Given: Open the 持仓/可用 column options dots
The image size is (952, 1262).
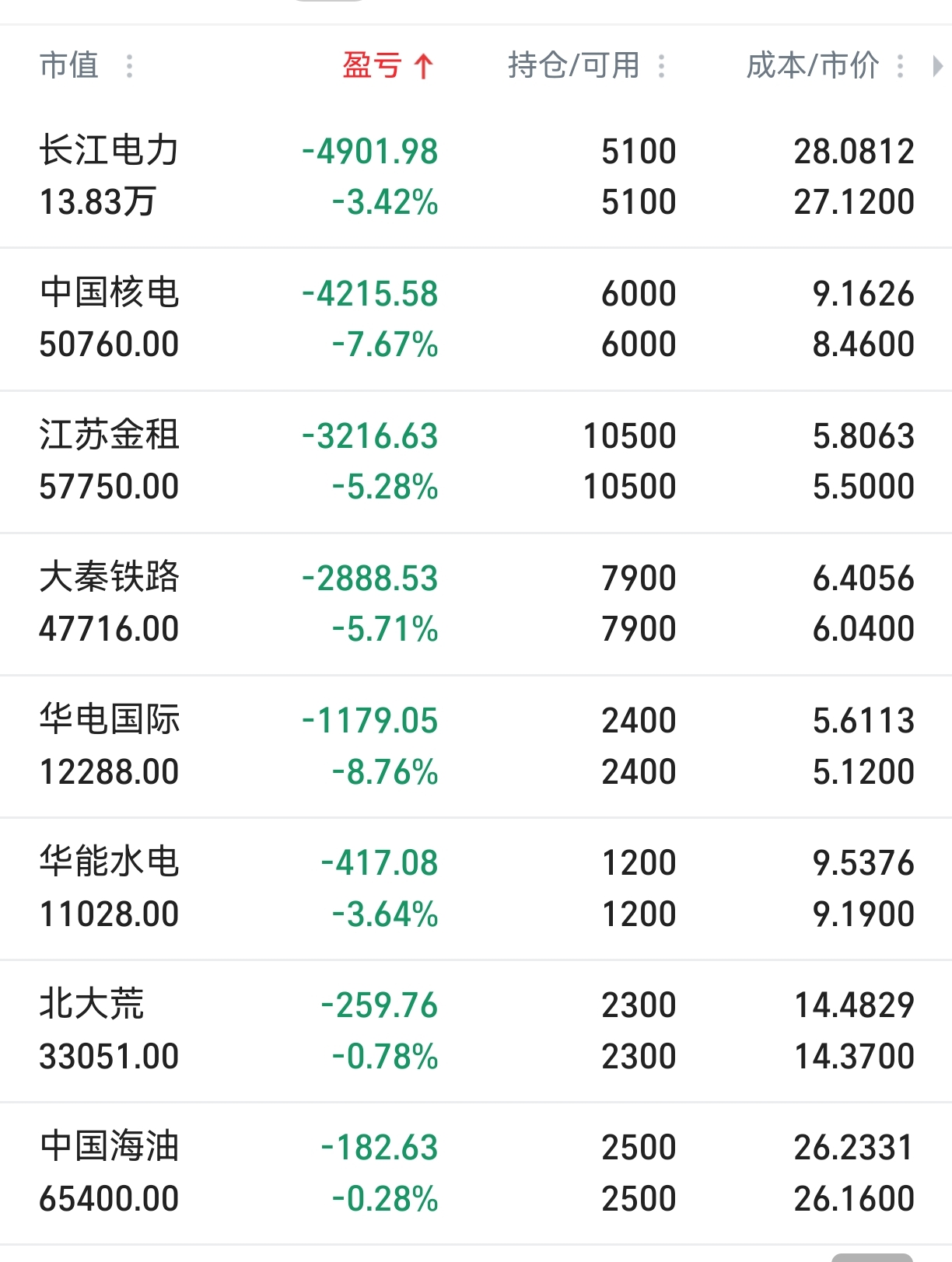Looking at the screenshot, I should point(661,65).
